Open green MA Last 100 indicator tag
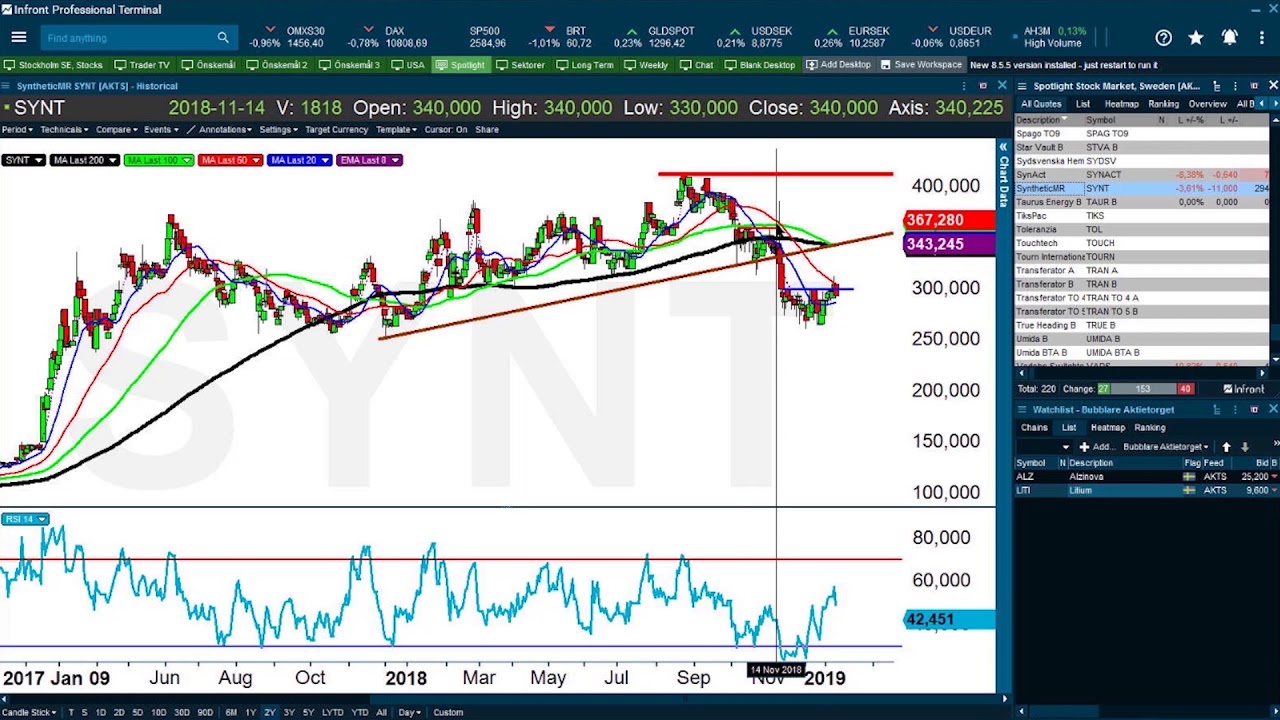The image size is (1280, 720). coord(159,160)
